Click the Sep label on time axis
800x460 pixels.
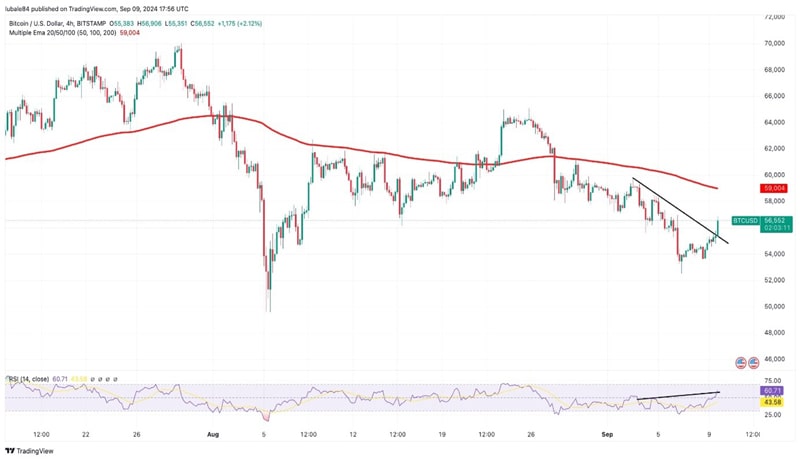pyautogui.click(x=607, y=435)
